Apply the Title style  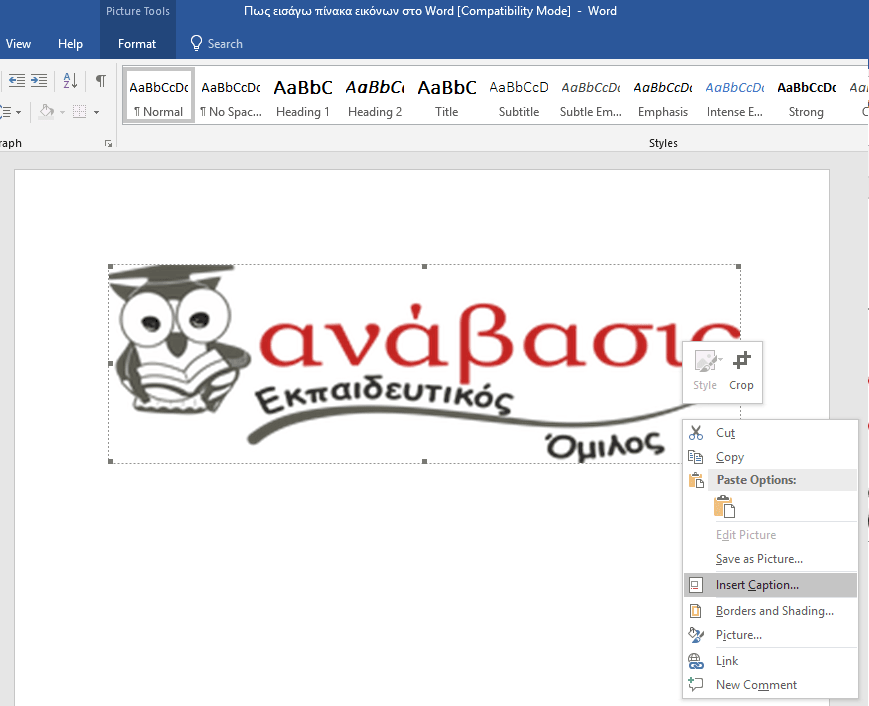[447, 95]
